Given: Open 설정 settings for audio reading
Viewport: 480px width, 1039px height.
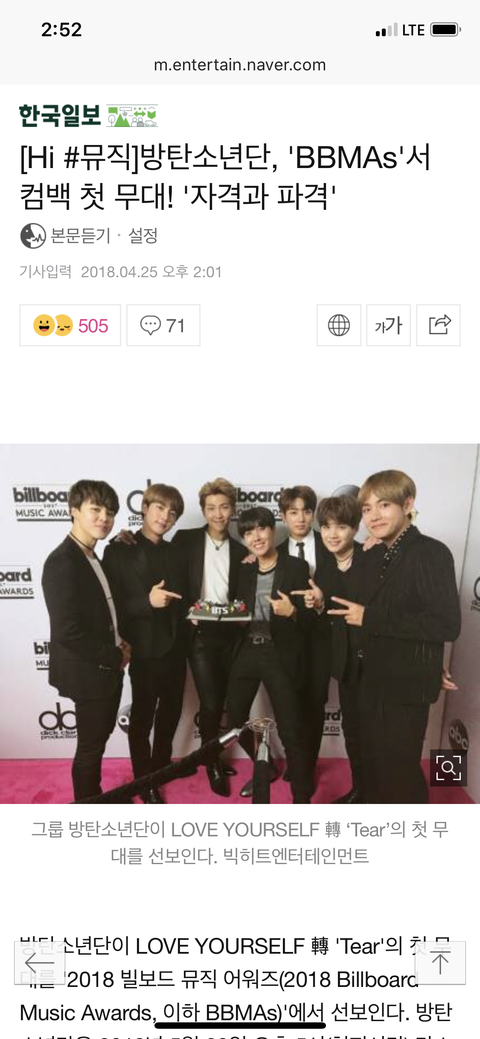Looking at the screenshot, I should (x=143, y=235).
